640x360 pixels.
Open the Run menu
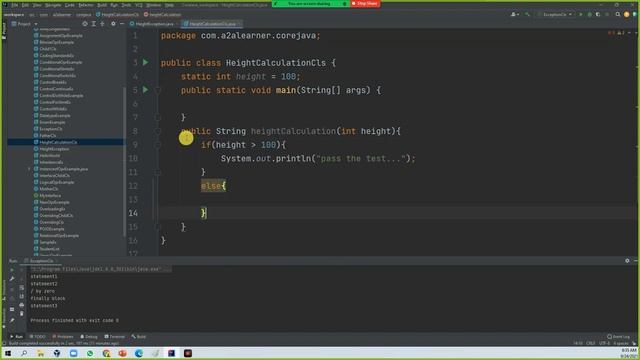(114, 5)
